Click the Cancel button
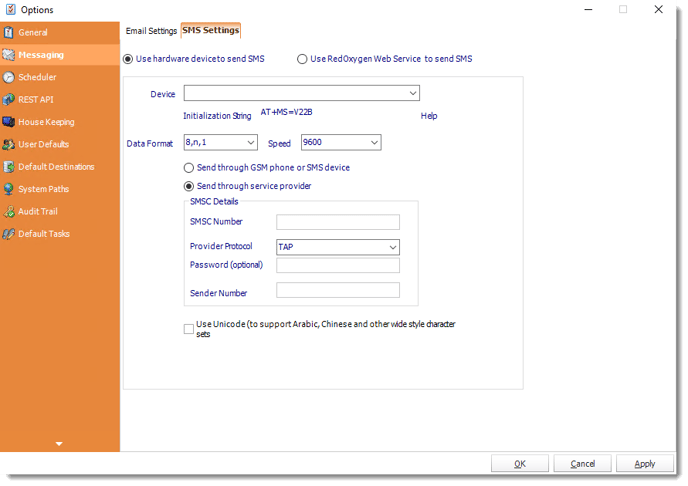The width and height of the screenshot is (688, 486). (x=582, y=464)
